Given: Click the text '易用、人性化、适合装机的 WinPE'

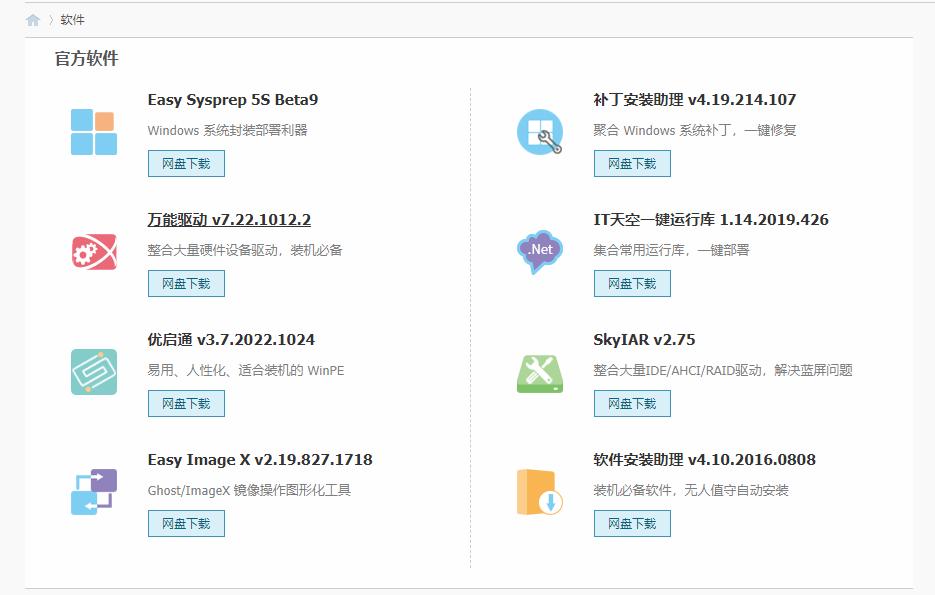Looking at the screenshot, I should [x=246, y=370].
